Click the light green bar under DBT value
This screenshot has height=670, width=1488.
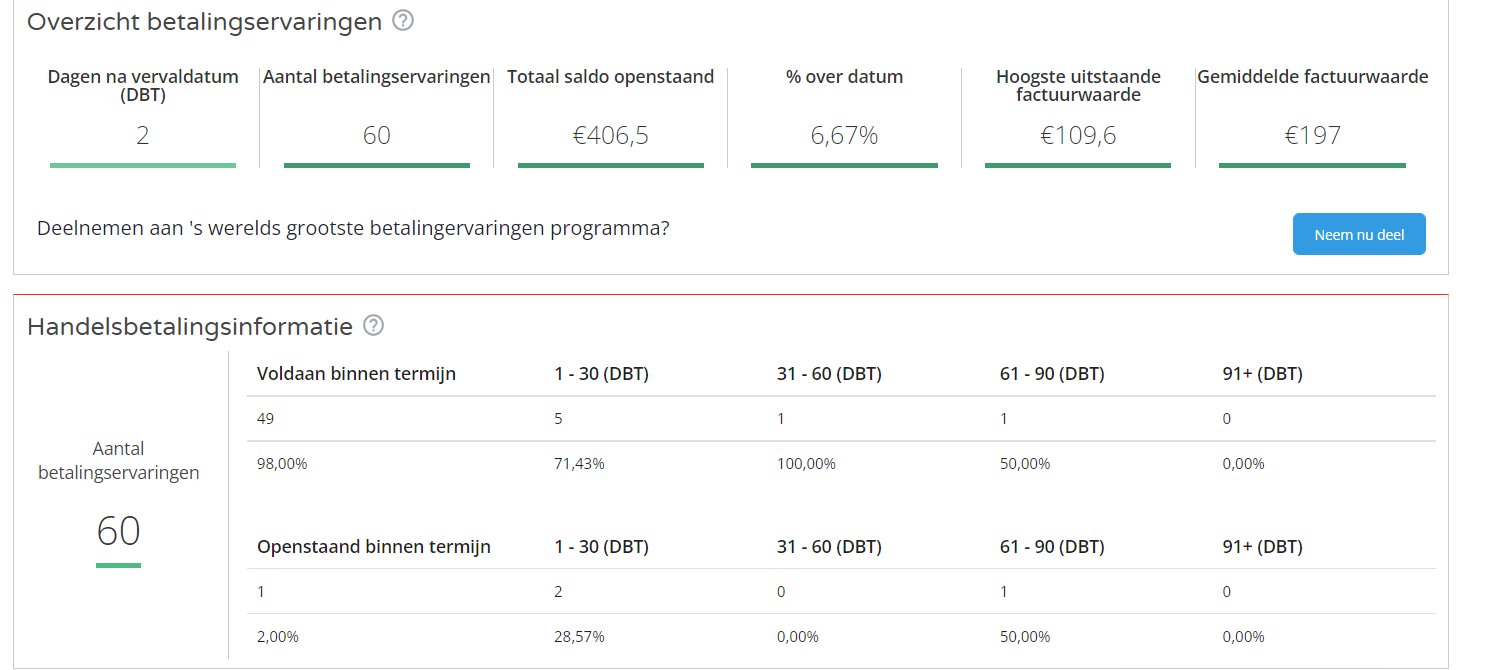point(142,165)
